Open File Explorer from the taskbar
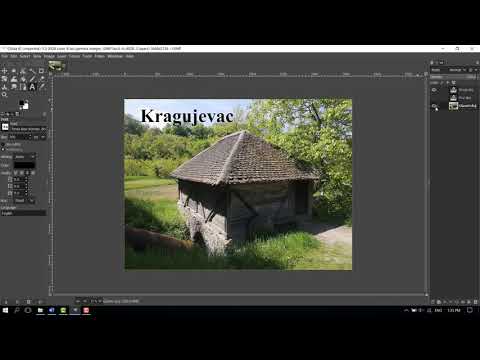 pos(40,310)
